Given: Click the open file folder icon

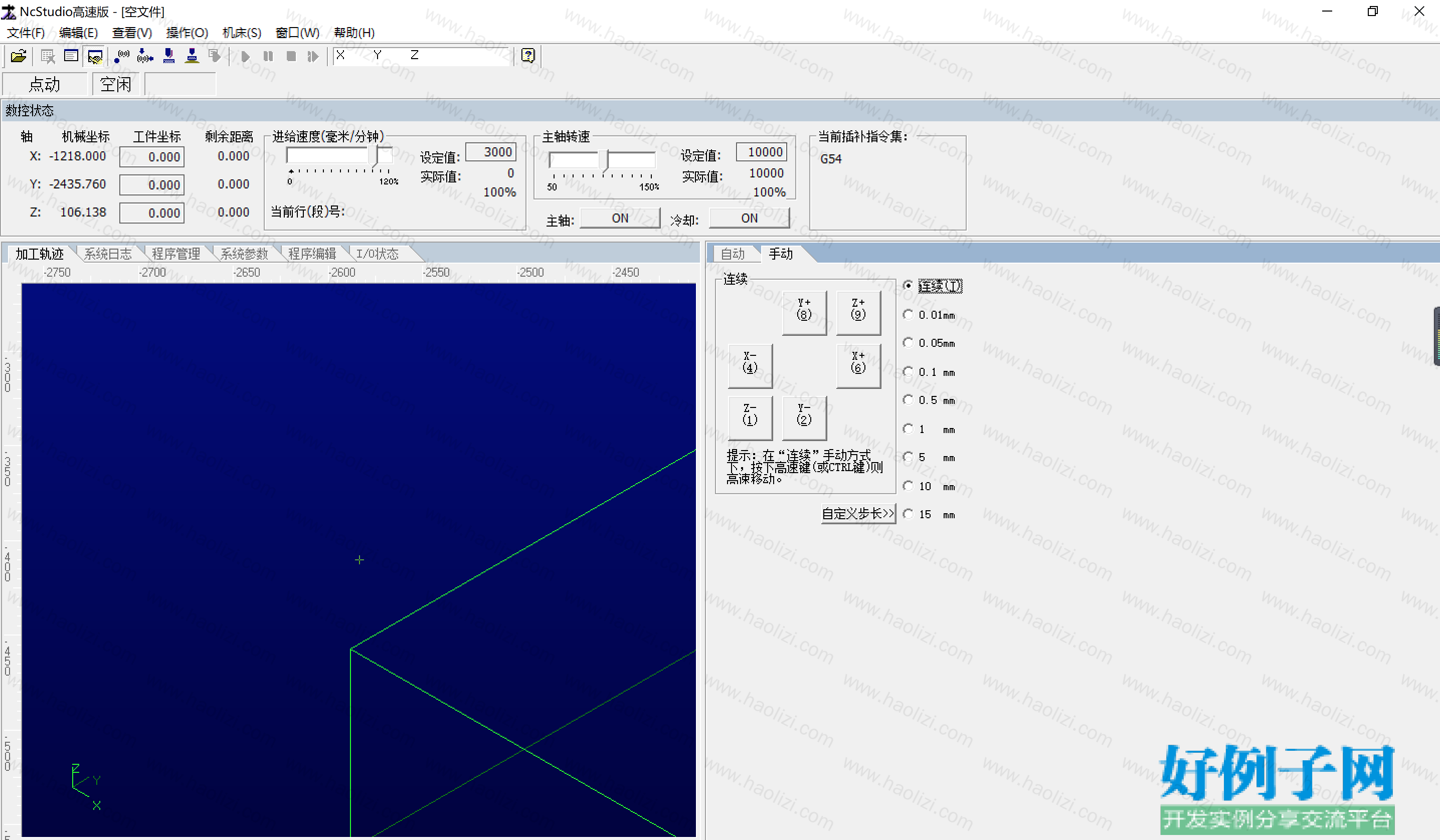Looking at the screenshot, I should click(18, 56).
